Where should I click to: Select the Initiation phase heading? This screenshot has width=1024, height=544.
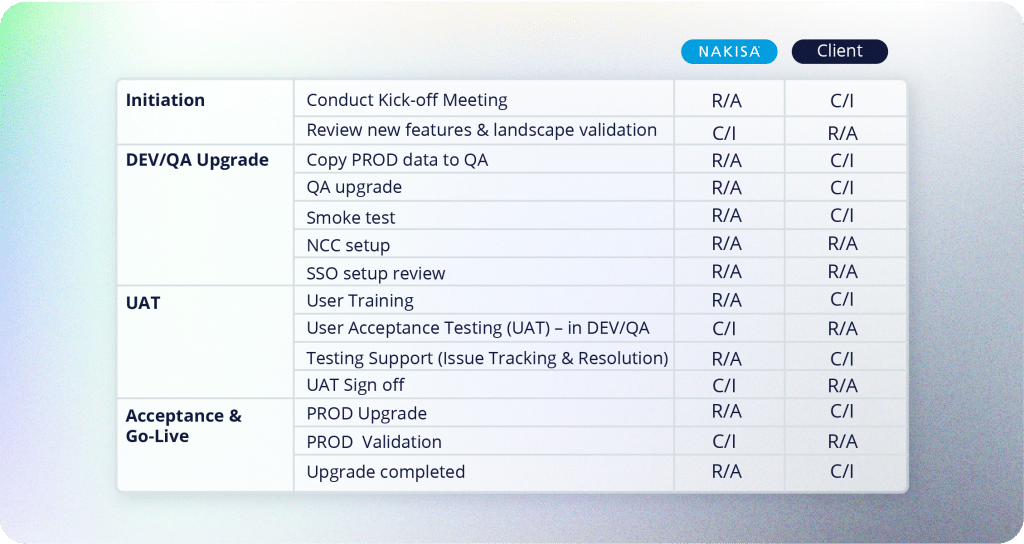165,100
